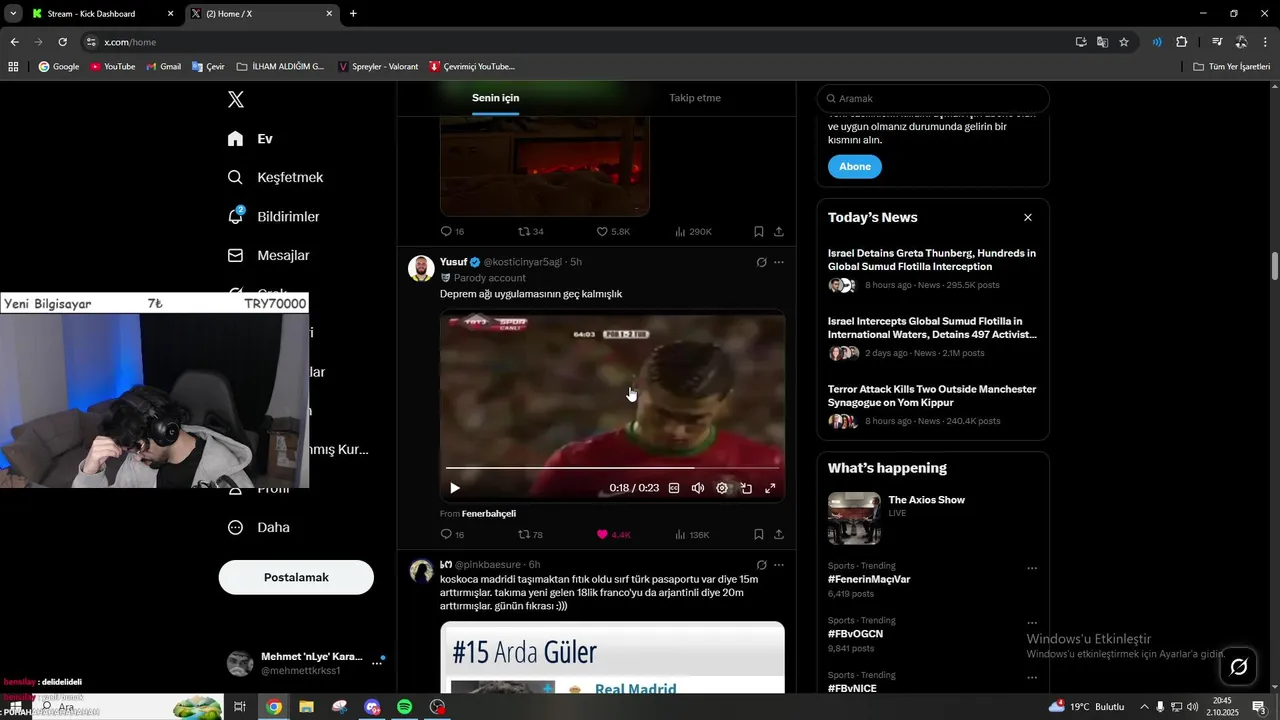This screenshot has width=1280, height=720.
Task: Repost Yusuf's post with 78 reposts
Action: [x=530, y=535]
